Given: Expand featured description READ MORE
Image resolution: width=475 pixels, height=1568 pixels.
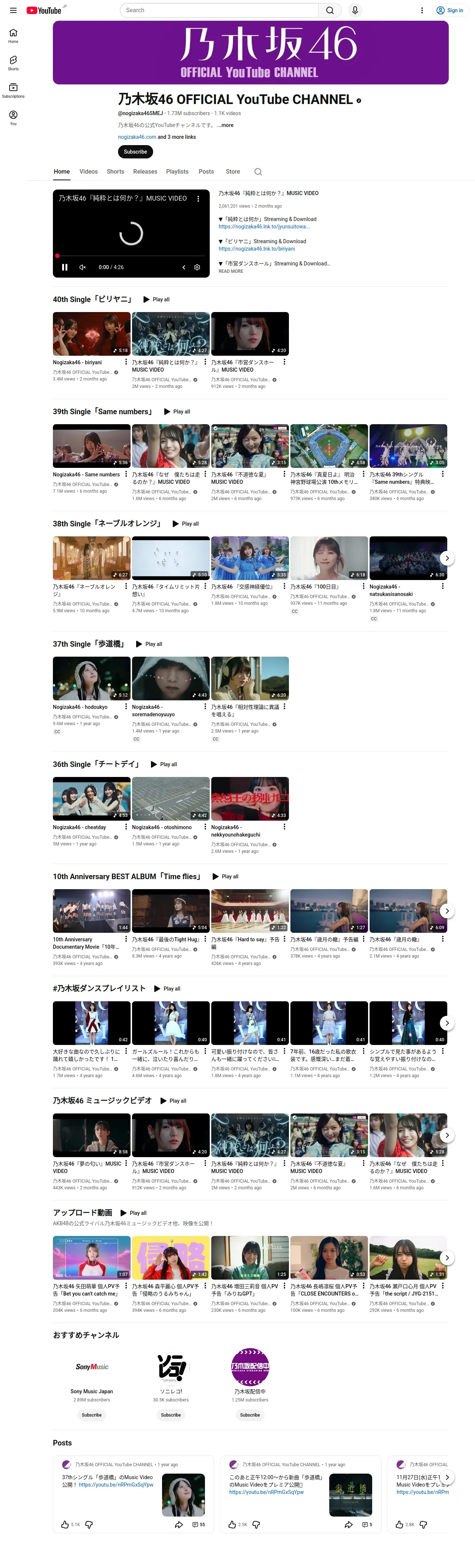Looking at the screenshot, I should [x=230, y=271].
